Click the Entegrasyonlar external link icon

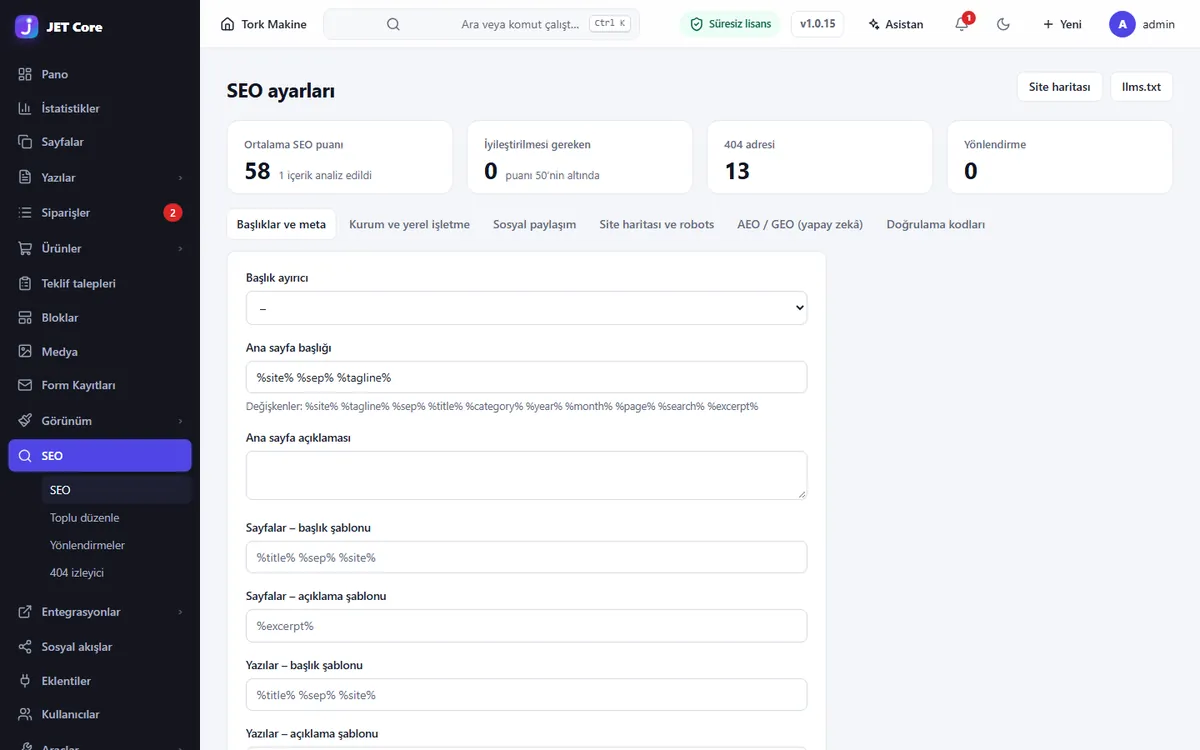point(25,612)
